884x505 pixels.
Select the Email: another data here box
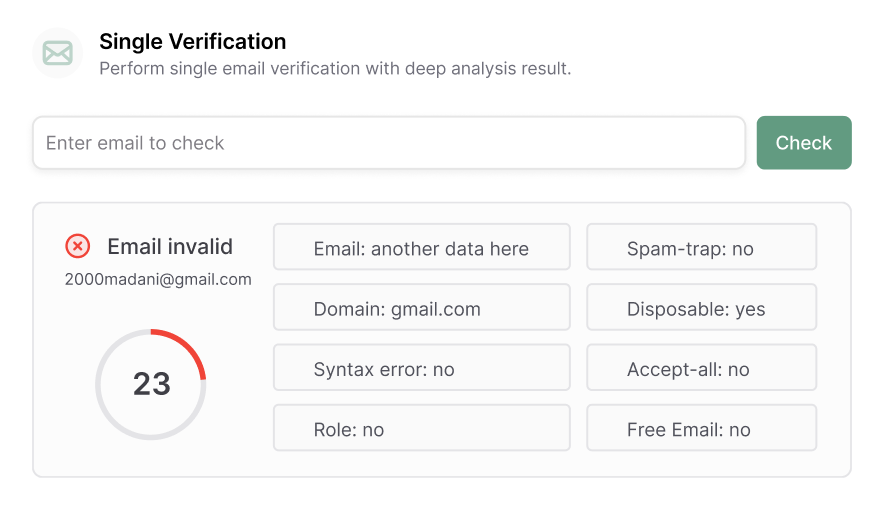[x=422, y=247]
